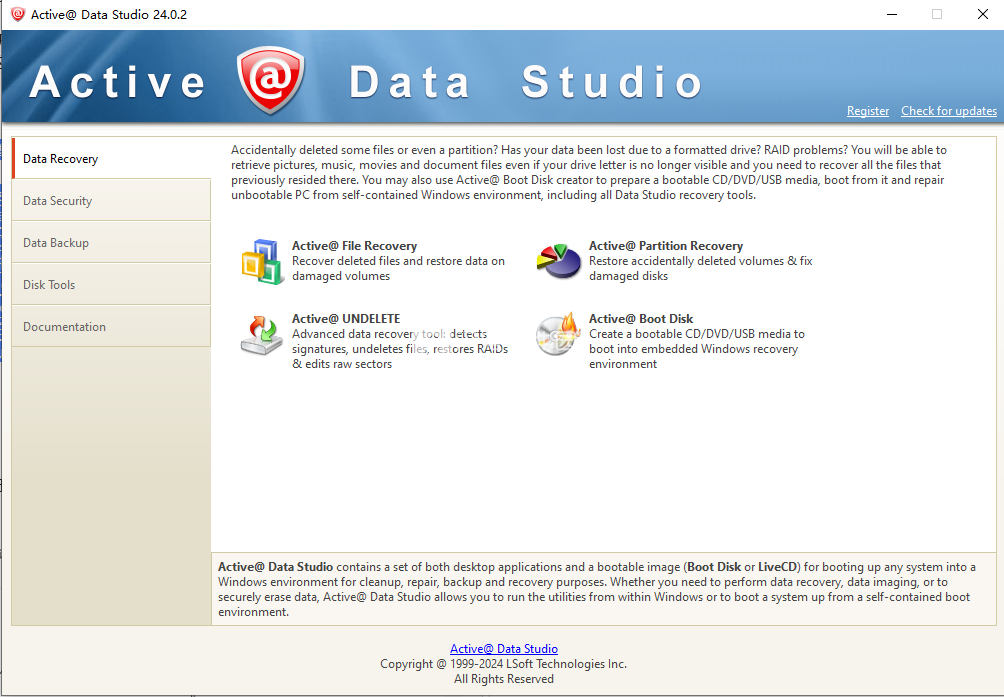
Task: Click the copyright LSoft Technologies text
Action: click(503, 664)
